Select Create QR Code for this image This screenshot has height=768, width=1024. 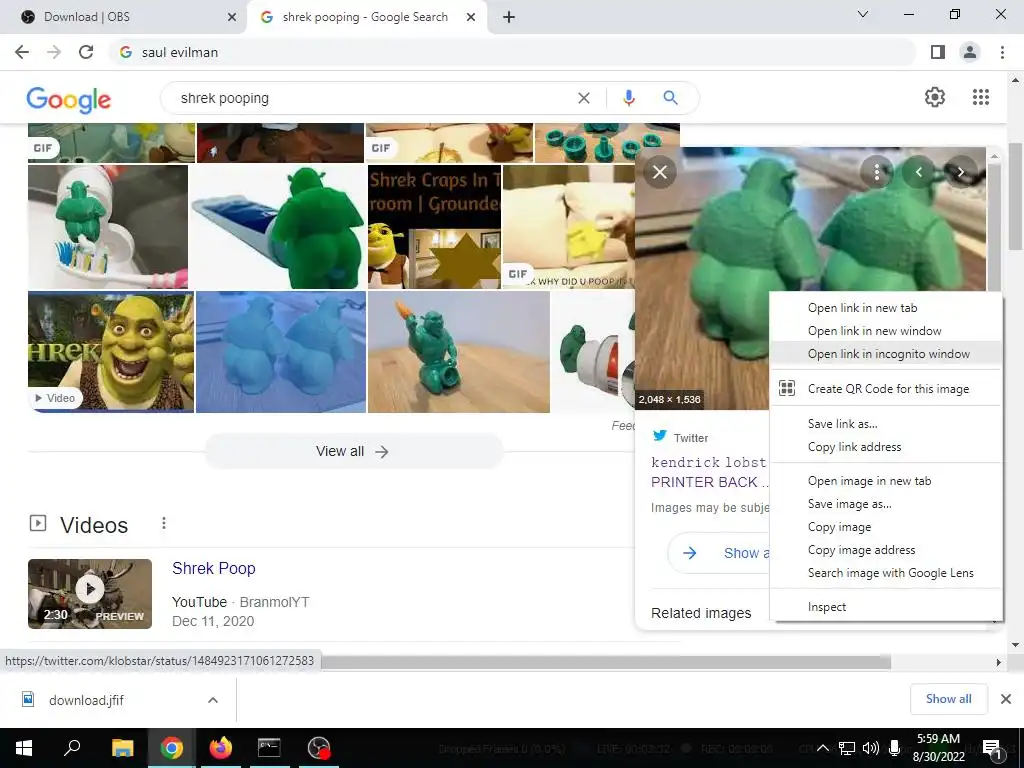[x=886, y=389]
